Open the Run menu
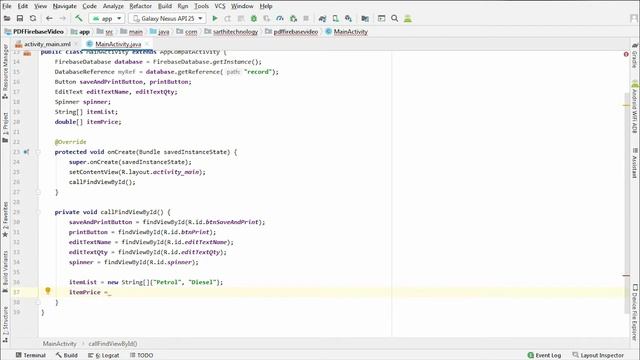 coord(183,6)
